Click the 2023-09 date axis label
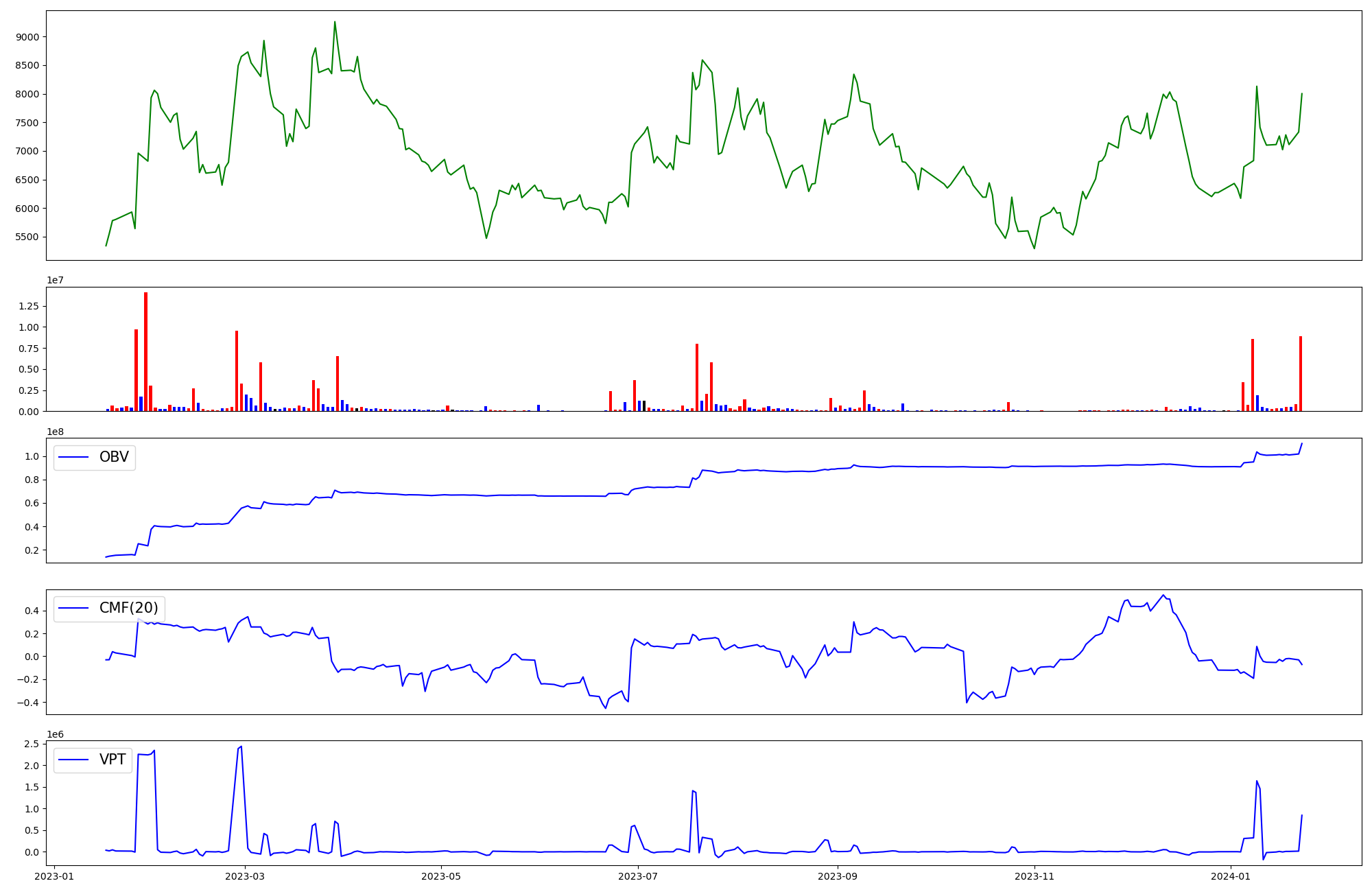The image size is (1372, 892). point(838,876)
